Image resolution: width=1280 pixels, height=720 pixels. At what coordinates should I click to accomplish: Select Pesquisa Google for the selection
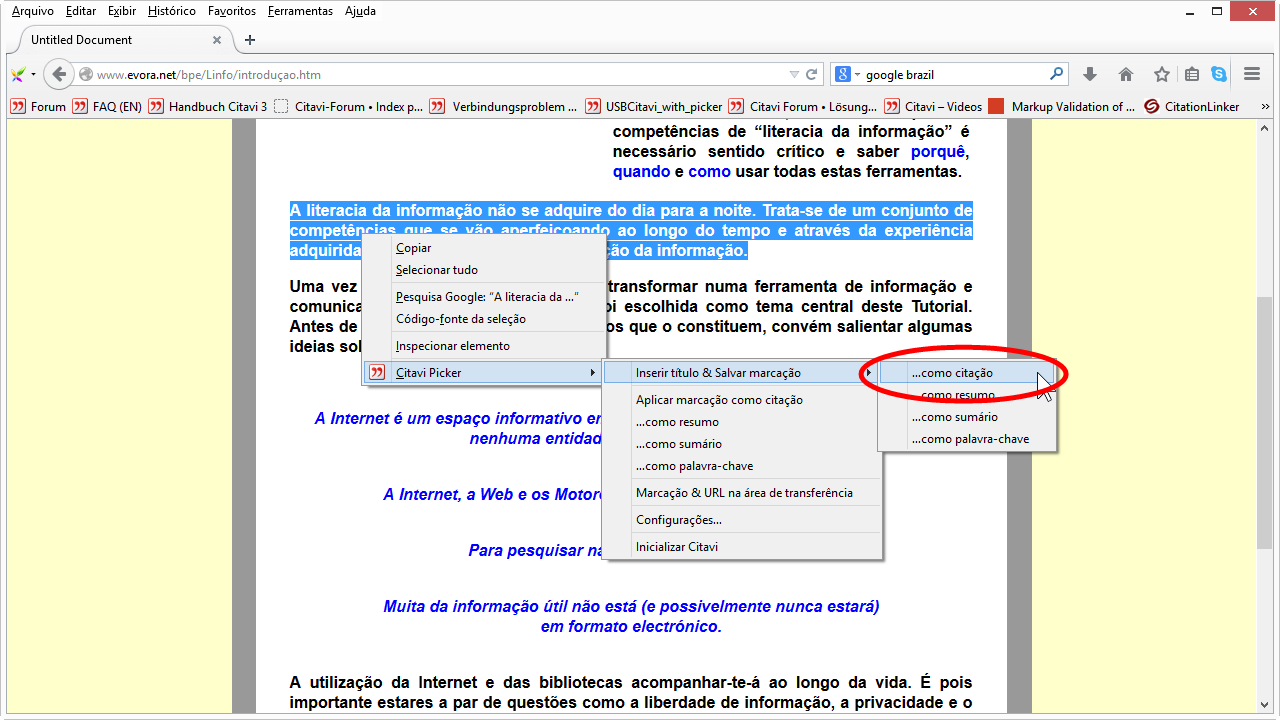click(x=484, y=297)
